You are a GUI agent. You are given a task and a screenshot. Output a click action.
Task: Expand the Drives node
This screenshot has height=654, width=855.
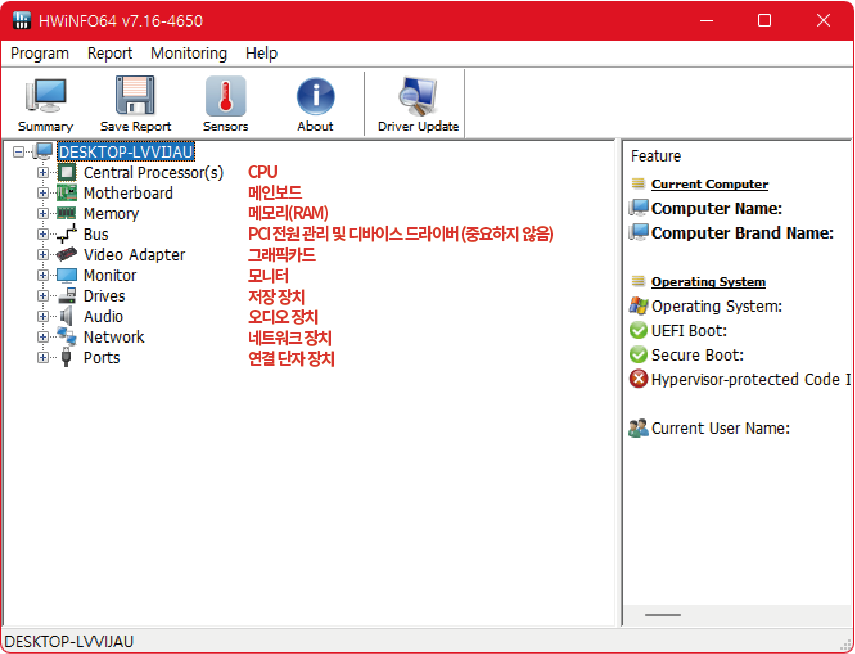(x=43, y=296)
